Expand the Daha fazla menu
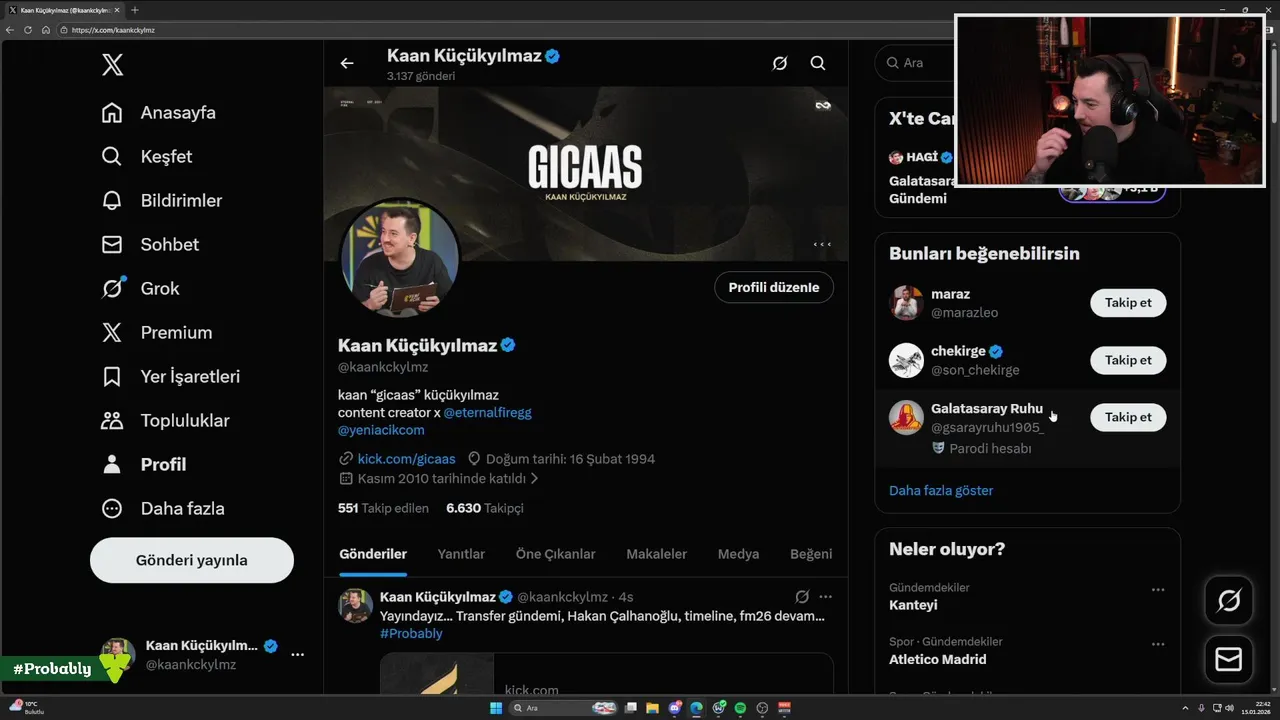This screenshot has height=720, width=1280. pos(162,508)
